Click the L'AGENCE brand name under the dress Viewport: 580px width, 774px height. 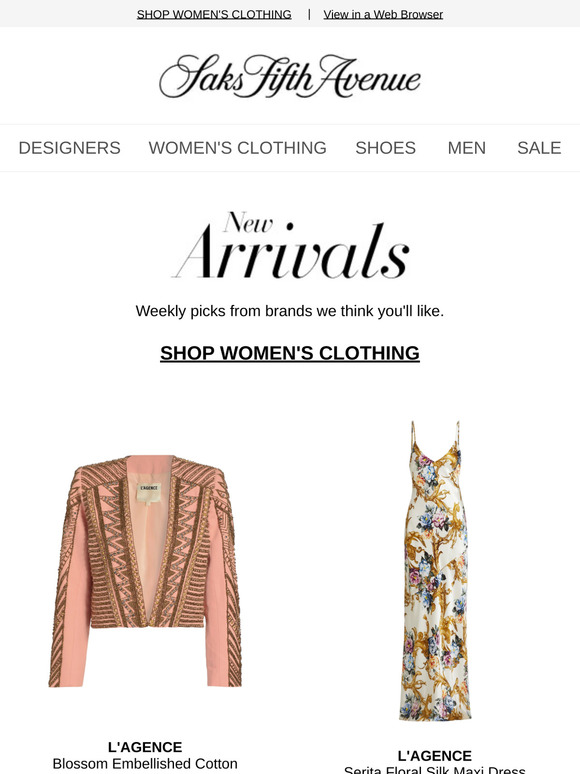(435, 756)
